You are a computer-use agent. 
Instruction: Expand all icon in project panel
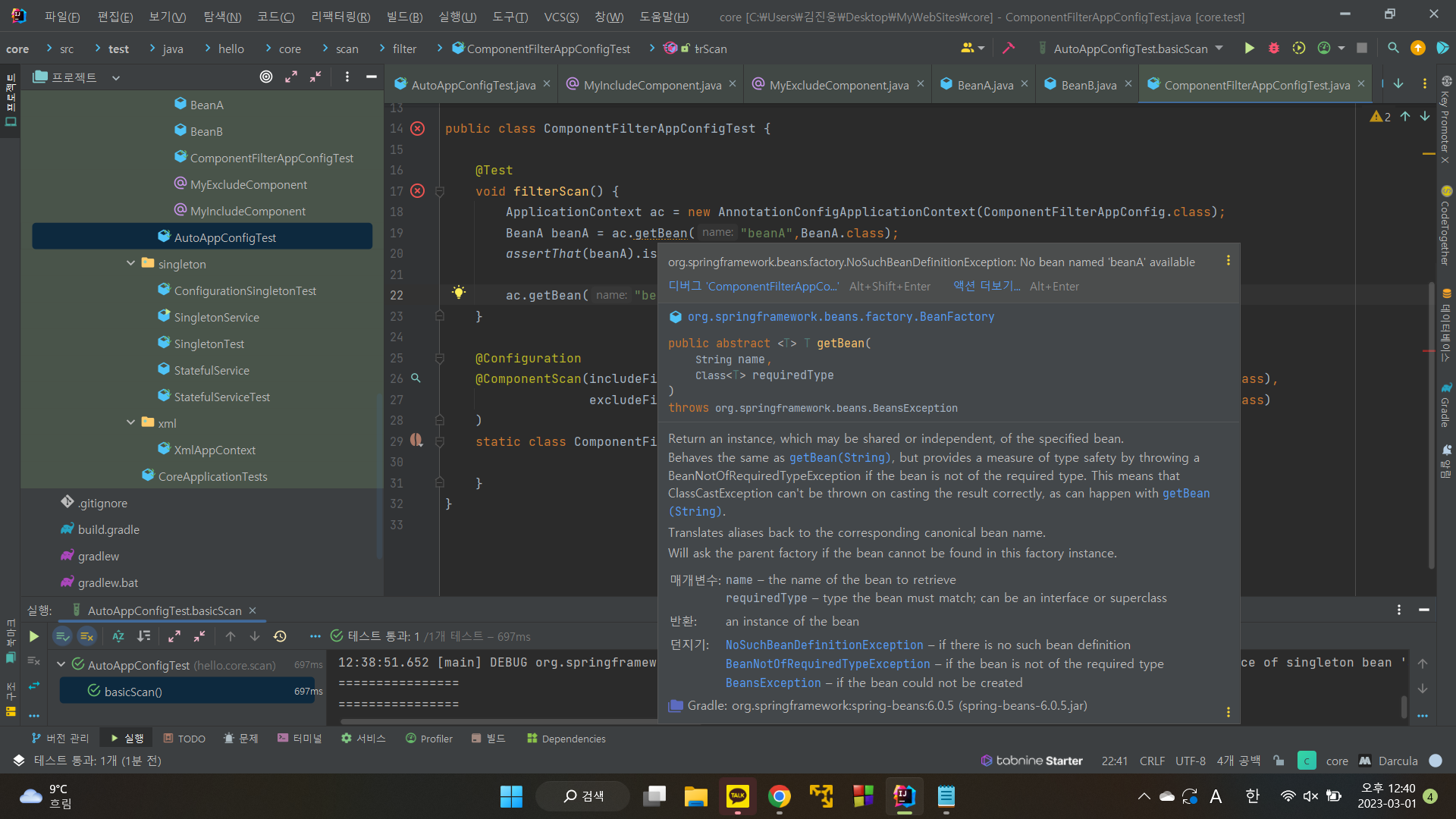[x=291, y=77]
